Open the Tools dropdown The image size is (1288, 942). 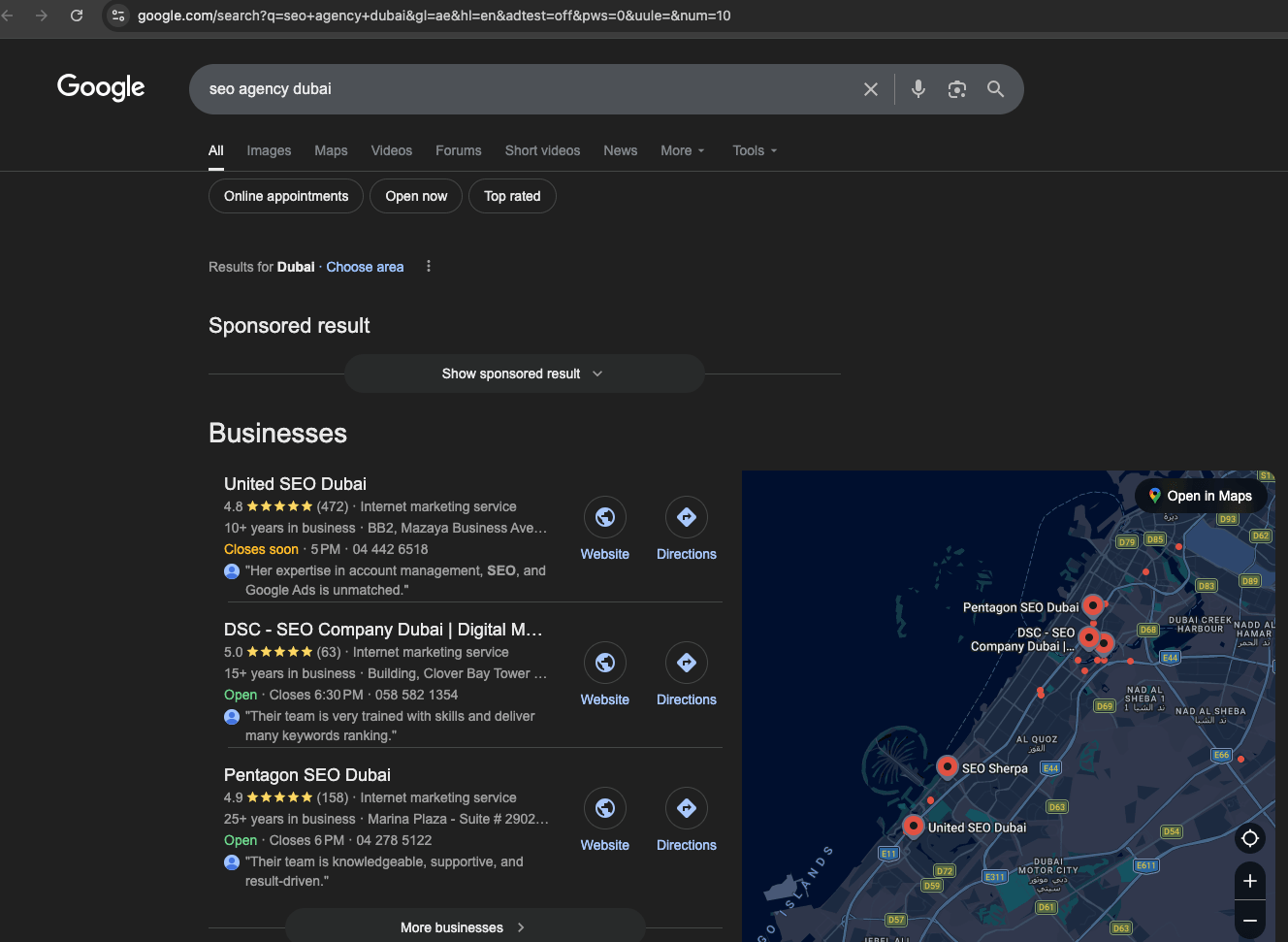756,150
